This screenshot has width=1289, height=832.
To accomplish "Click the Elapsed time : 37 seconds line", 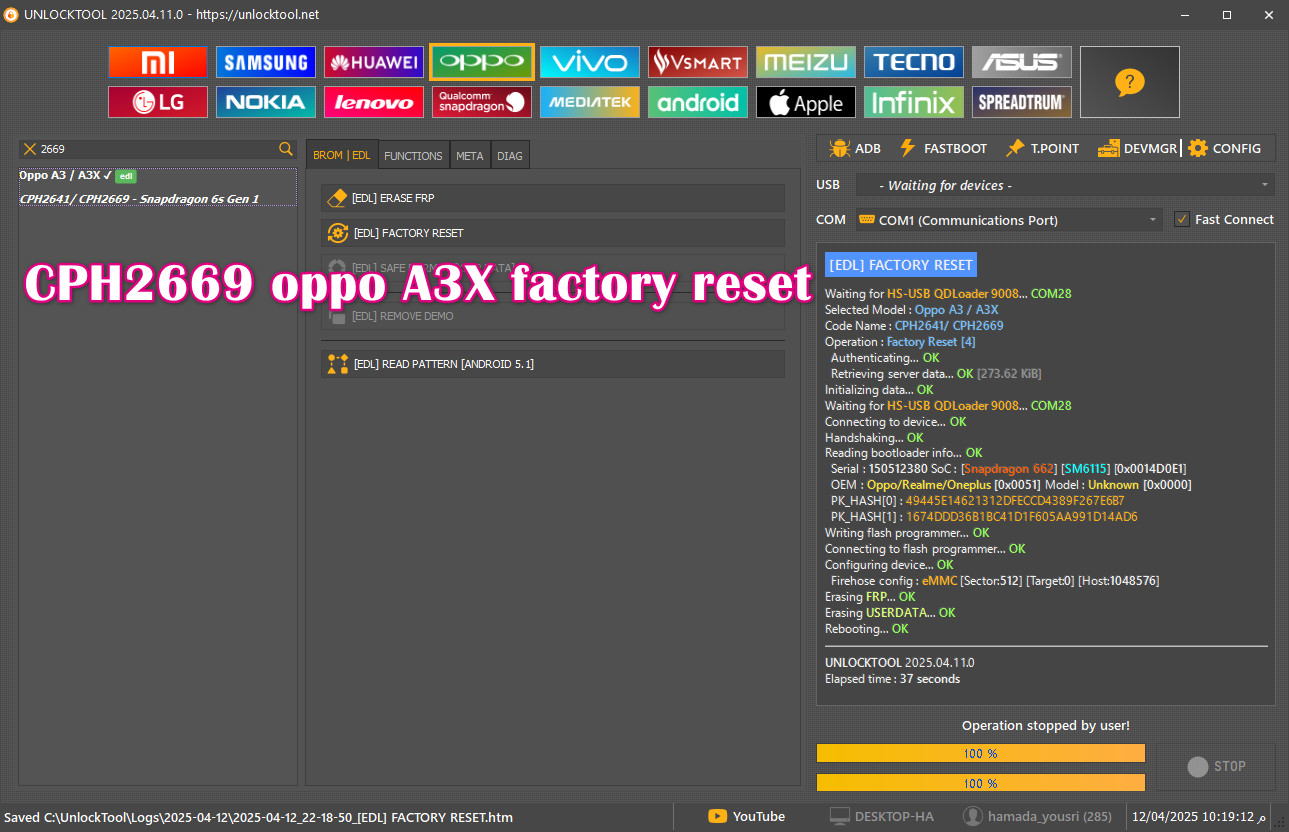I will point(892,679).
